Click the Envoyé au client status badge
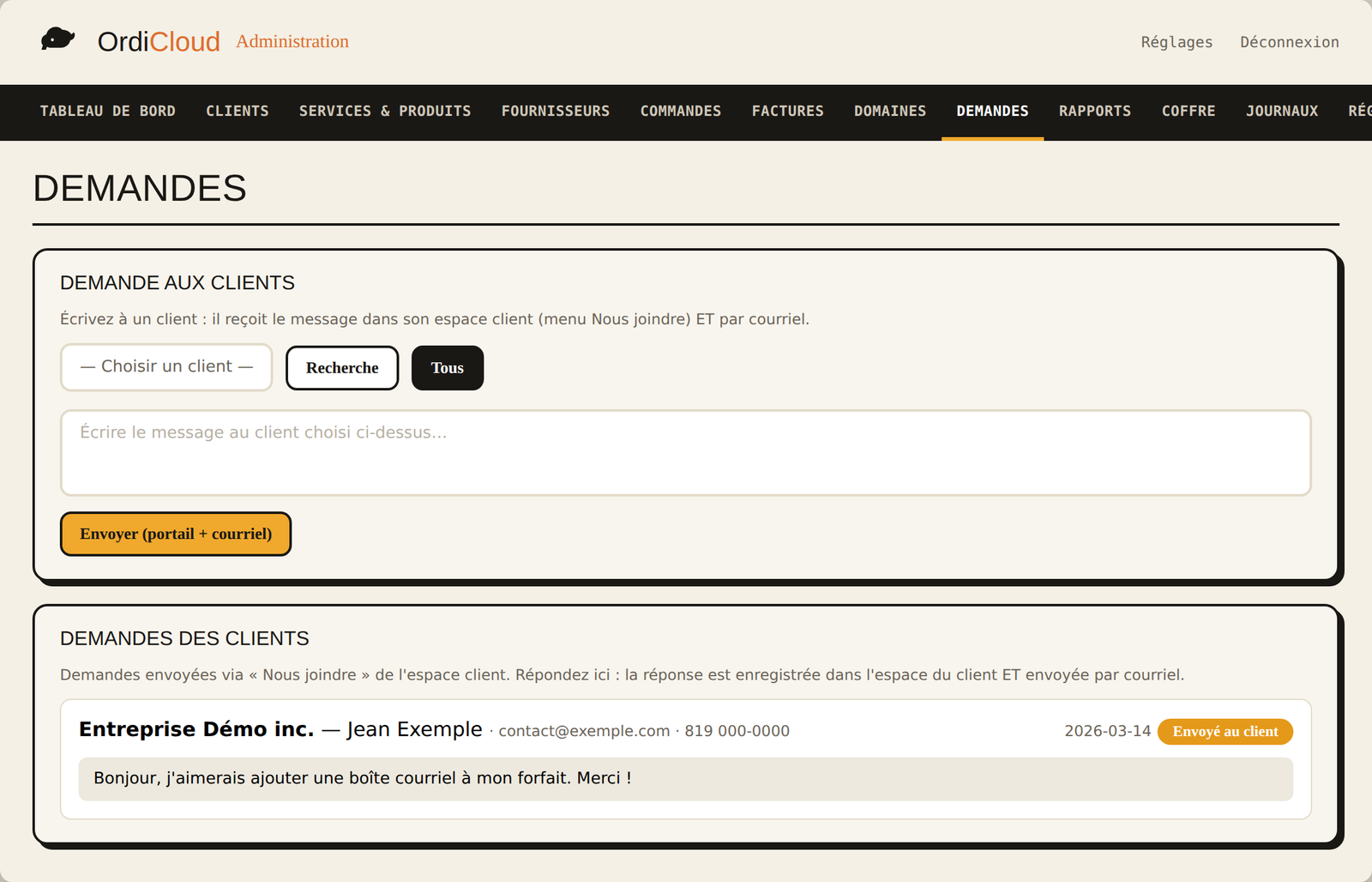This screenshot has width=1372, height=882. [1225, 732]
